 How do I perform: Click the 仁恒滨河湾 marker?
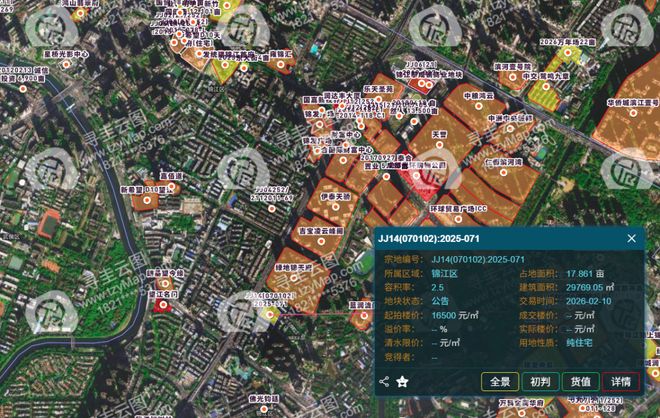click(x=503, y=172)
